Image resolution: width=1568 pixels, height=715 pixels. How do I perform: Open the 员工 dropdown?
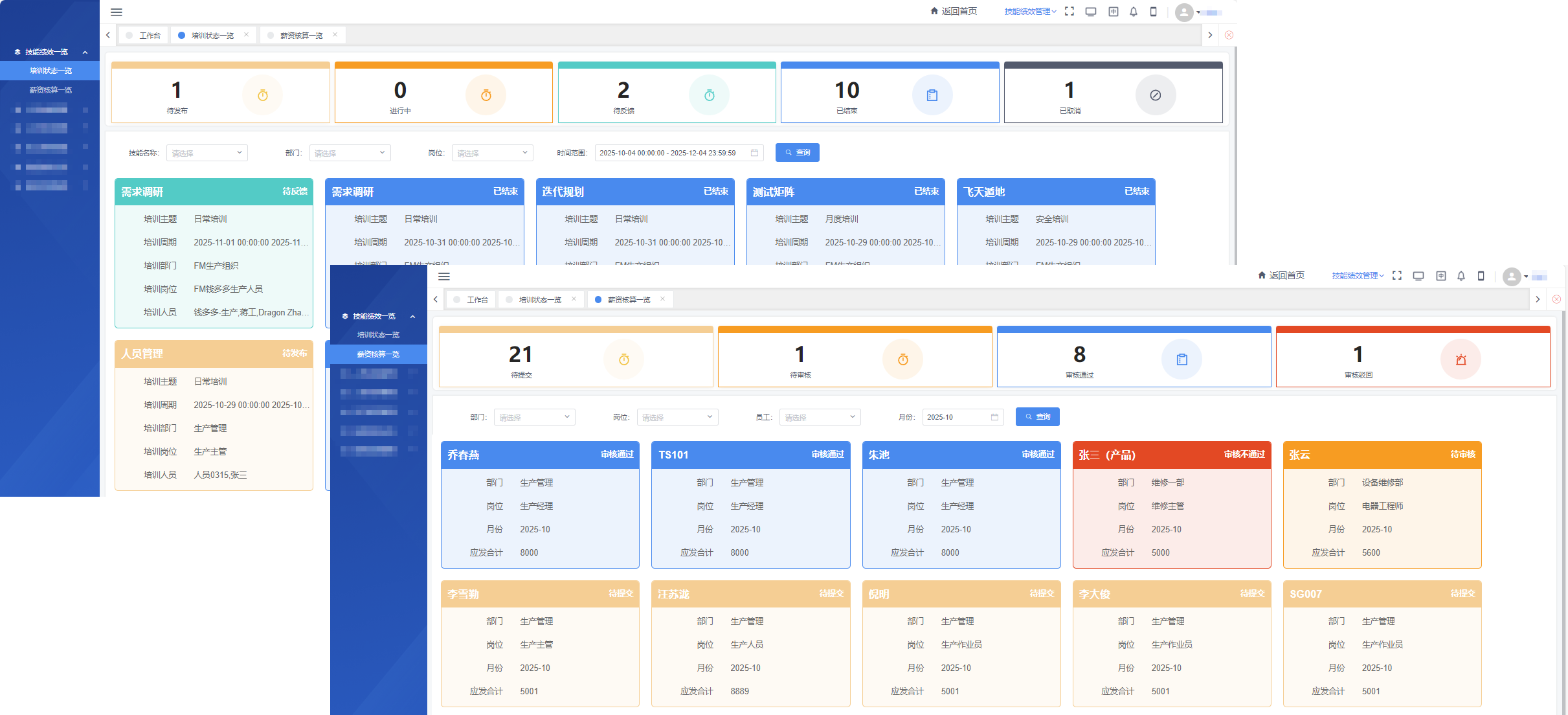(819, 417)
